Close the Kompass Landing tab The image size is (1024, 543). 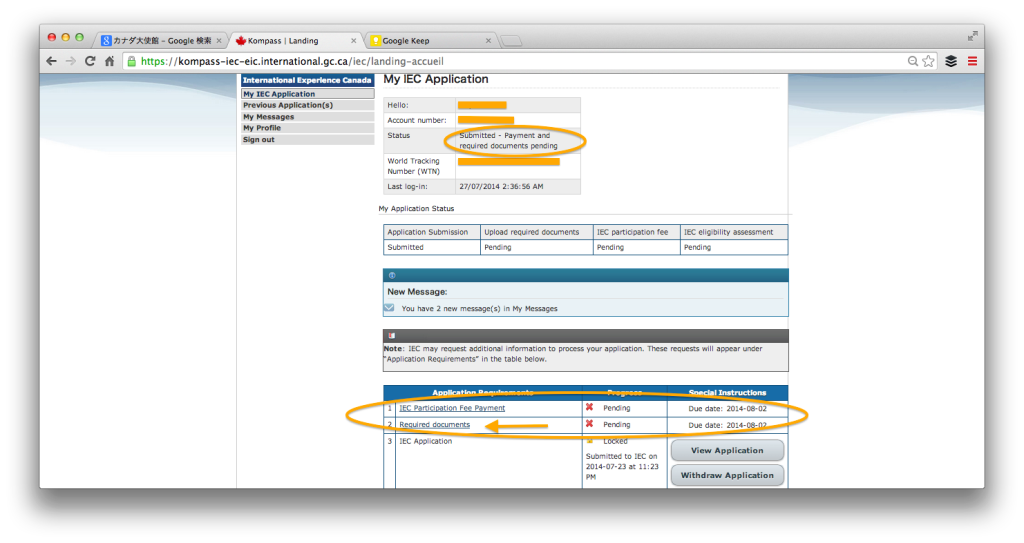[354, 41]
